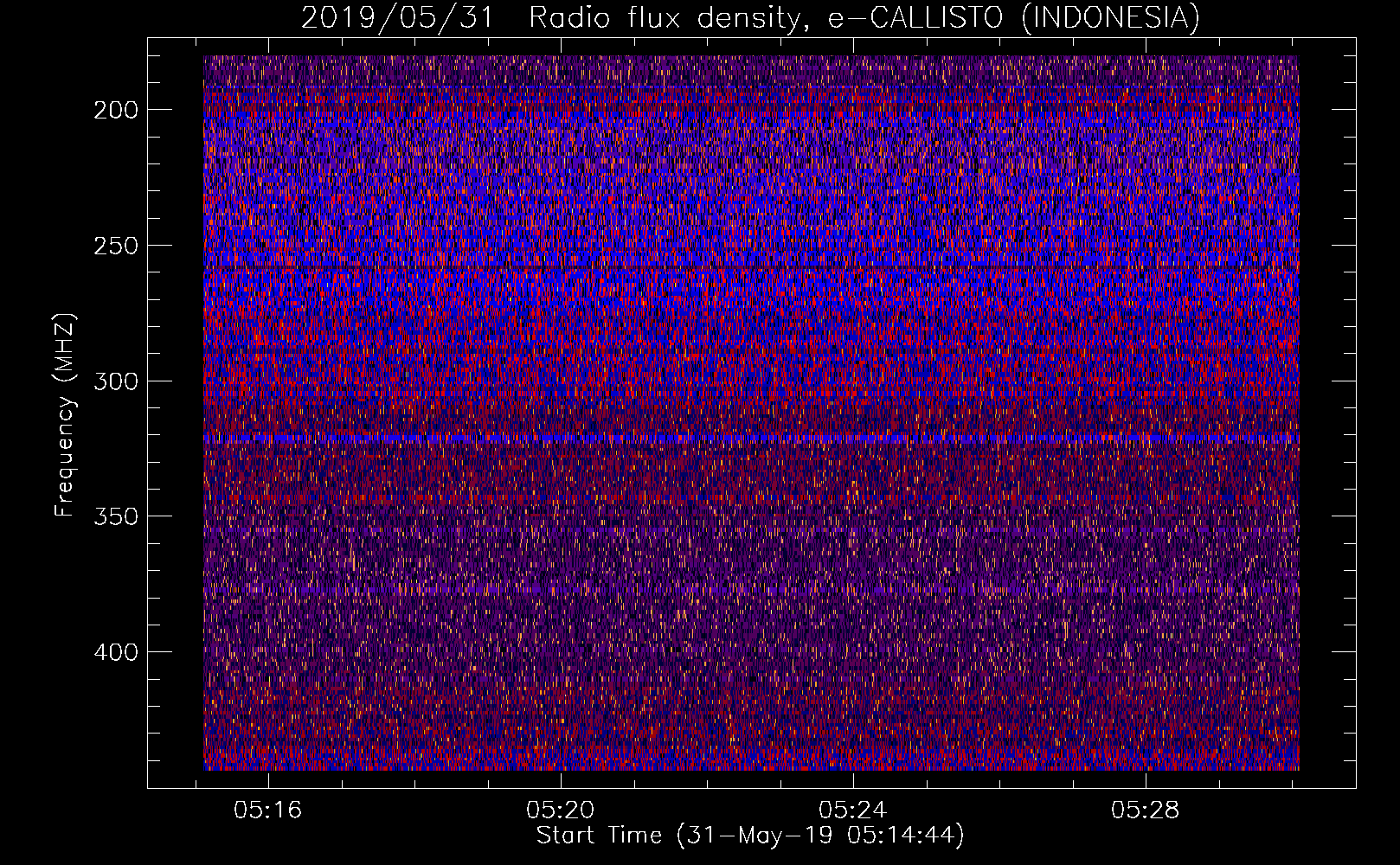1400x865 pixels.
Task: Click the 'Frequency (MHZ)' axis label
Action: tap(65, 415)
